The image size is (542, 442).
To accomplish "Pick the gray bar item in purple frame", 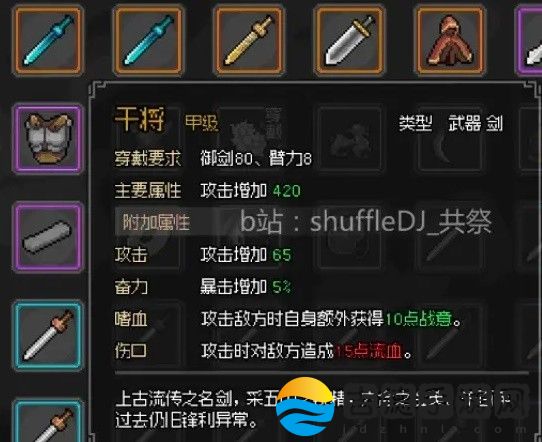I will 48,237.
